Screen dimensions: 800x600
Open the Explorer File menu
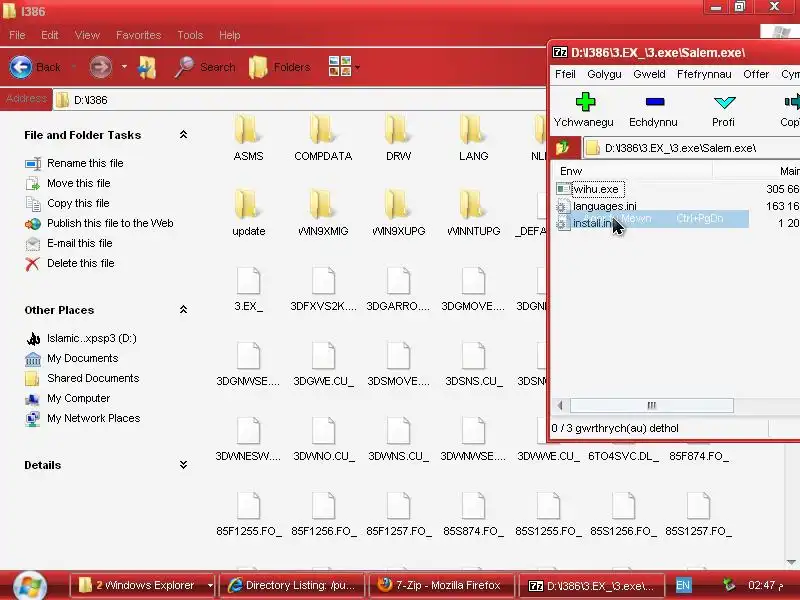[x=17, y=35]
